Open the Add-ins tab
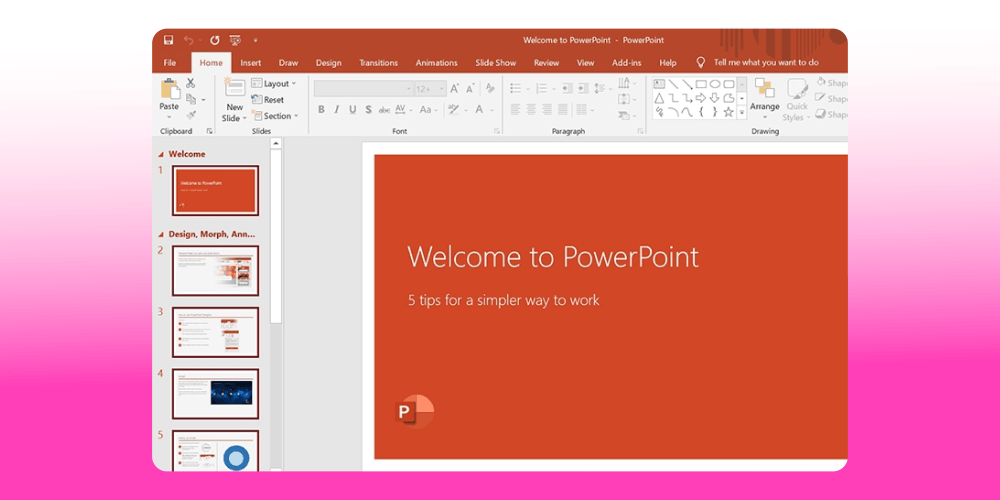The image size is (1000, 500). [626, 62]
